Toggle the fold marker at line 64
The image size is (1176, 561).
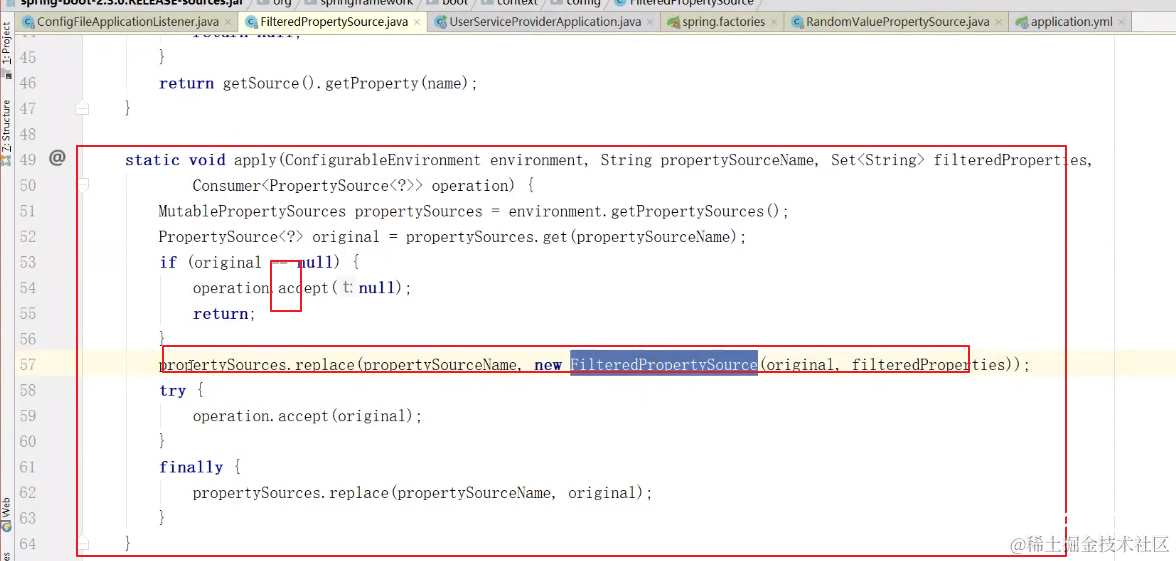[82, 542]
